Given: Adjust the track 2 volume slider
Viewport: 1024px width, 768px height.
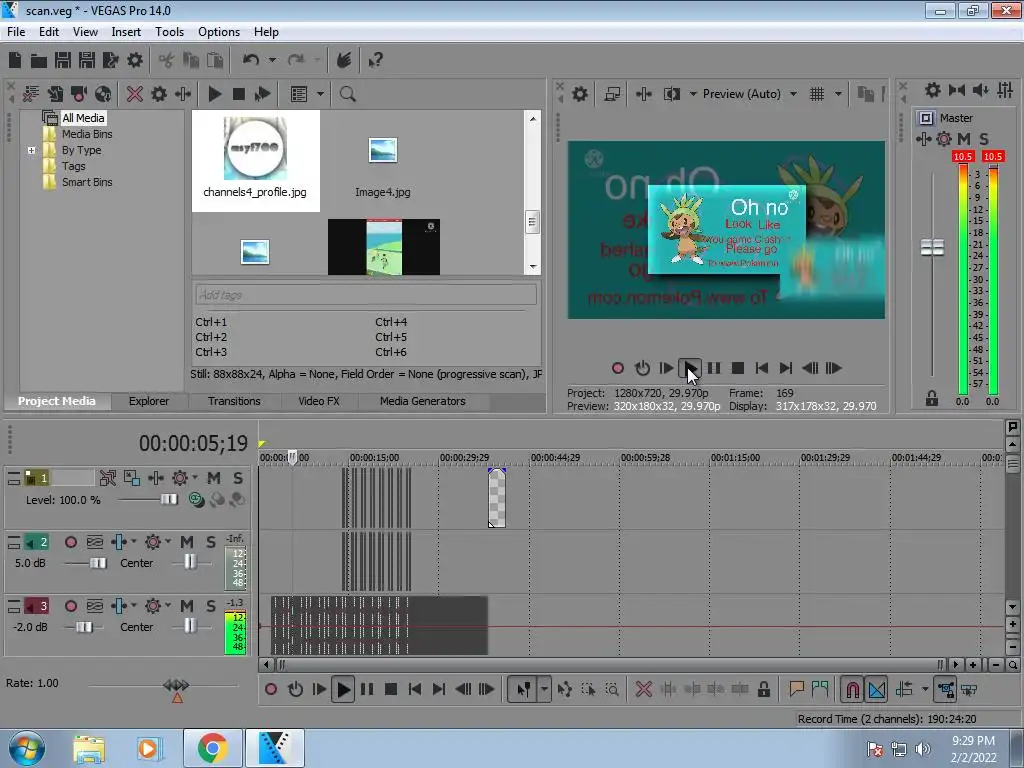Looking at the screenshot, I should point(98,563).
